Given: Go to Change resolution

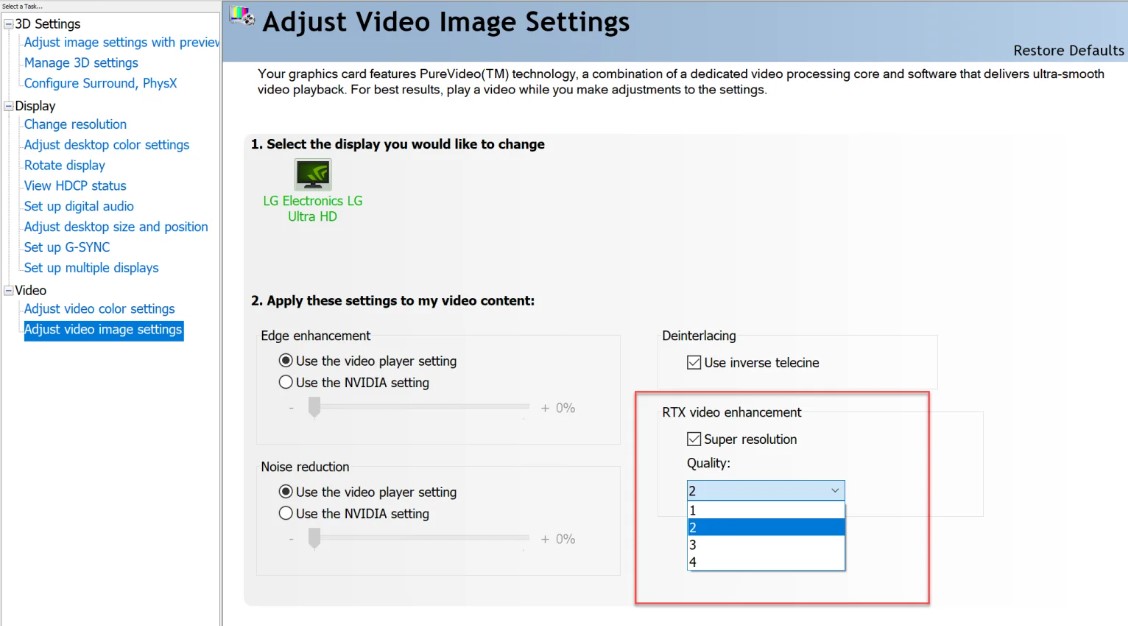Looking at the screenshot, I should [75, 124].
